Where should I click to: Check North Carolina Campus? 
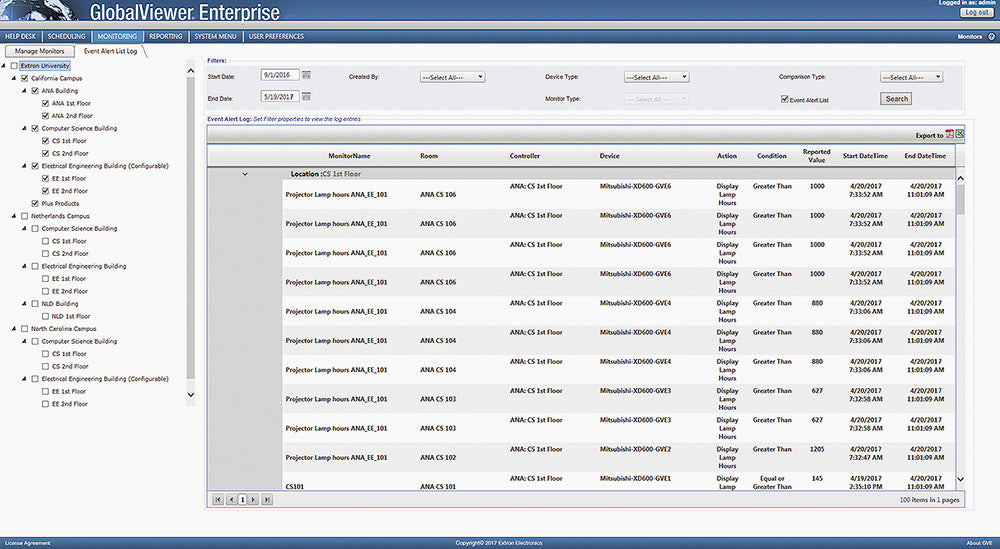pyautogui.click(x=25, y=329)
